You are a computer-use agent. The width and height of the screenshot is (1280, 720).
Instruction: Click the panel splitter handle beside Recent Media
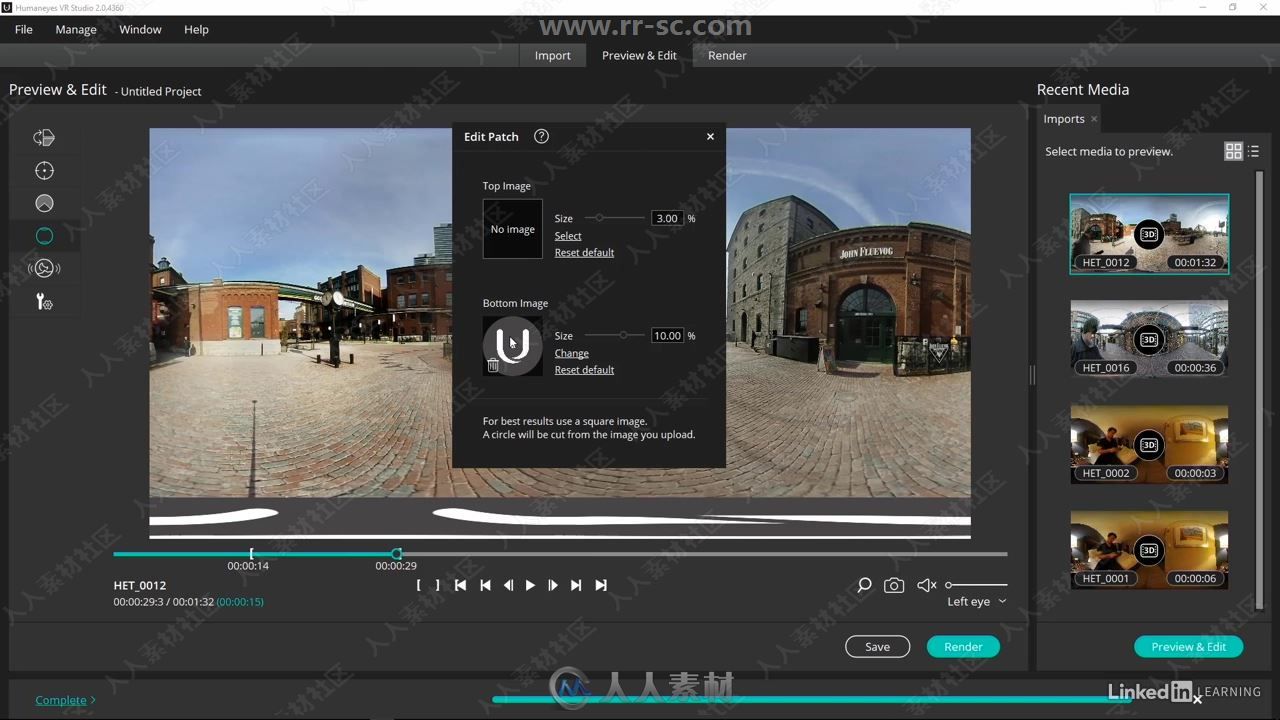click(1032, 375)
